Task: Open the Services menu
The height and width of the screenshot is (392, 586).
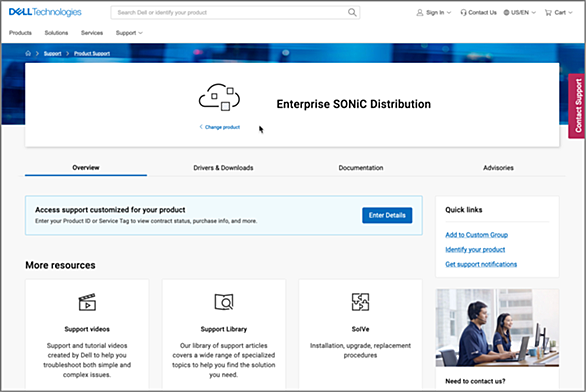Action: (x=92, y=33)
